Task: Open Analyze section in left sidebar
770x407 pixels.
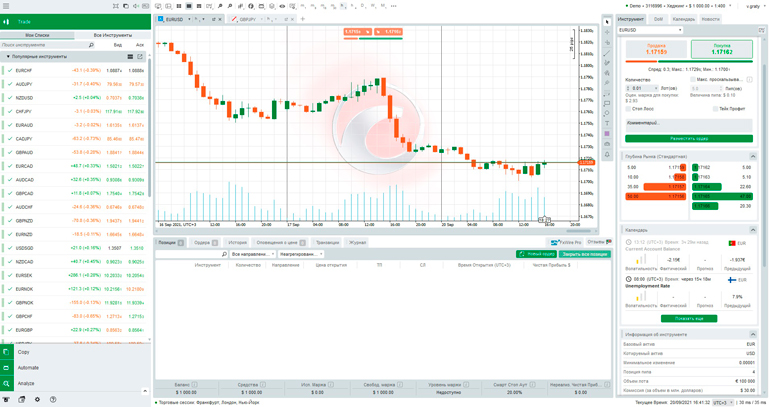Action: [x=74, y=383]
